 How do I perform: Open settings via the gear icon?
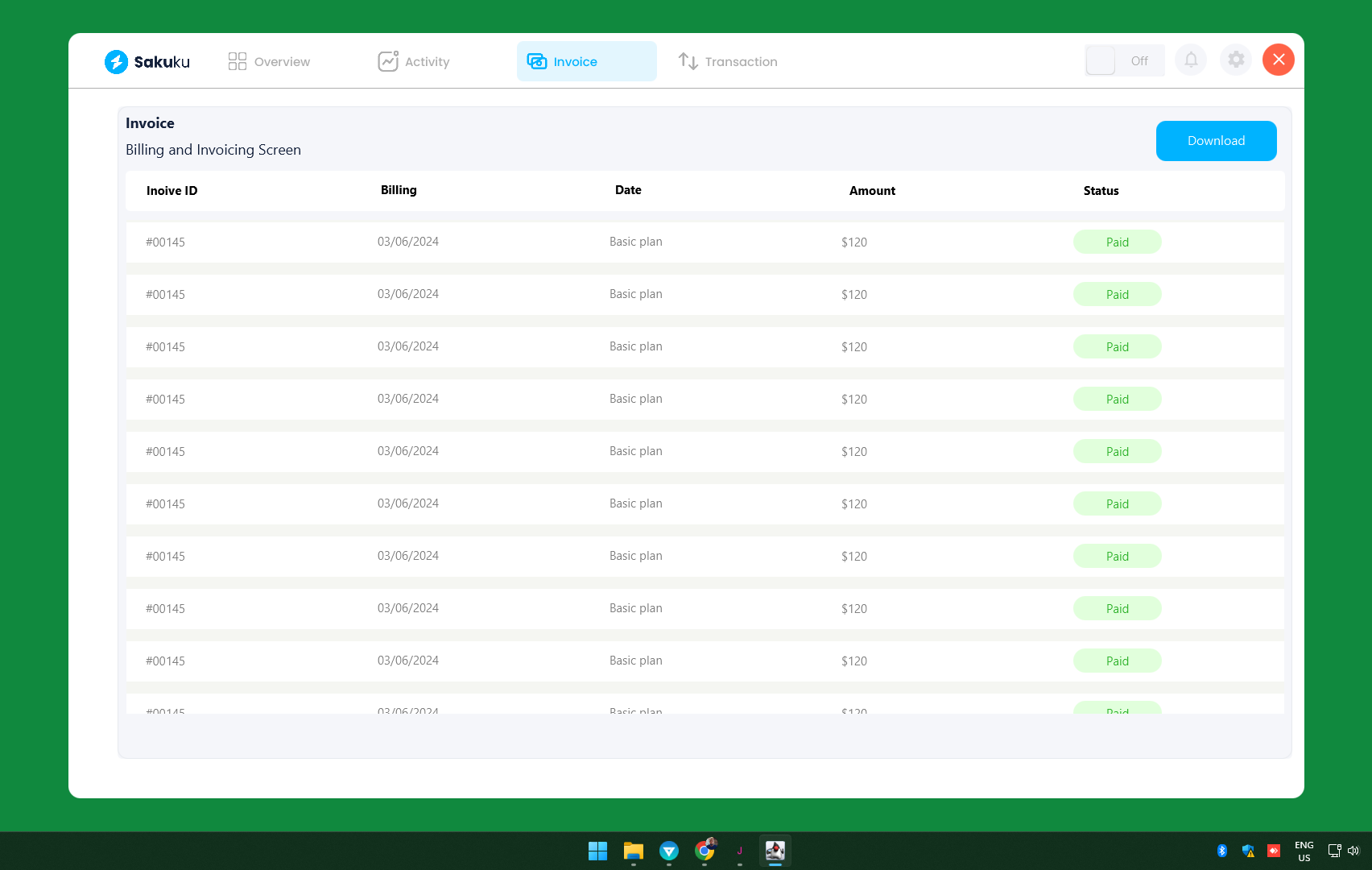tap(1236, 60)
